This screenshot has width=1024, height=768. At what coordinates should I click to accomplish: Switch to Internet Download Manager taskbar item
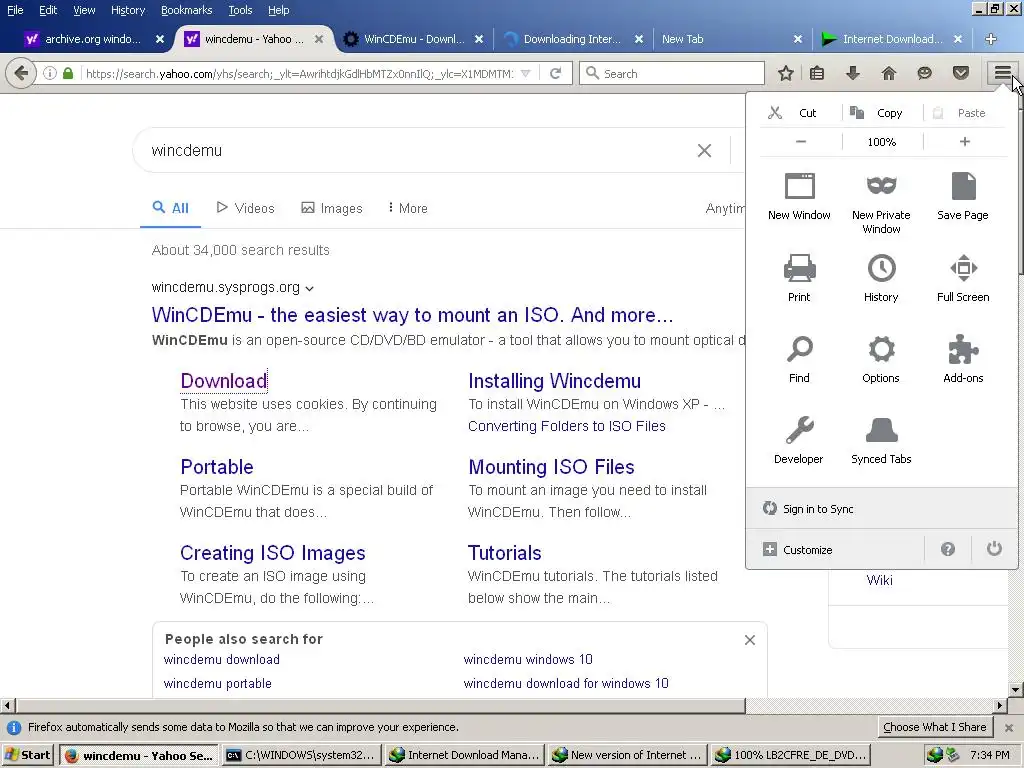coord(464,755)
